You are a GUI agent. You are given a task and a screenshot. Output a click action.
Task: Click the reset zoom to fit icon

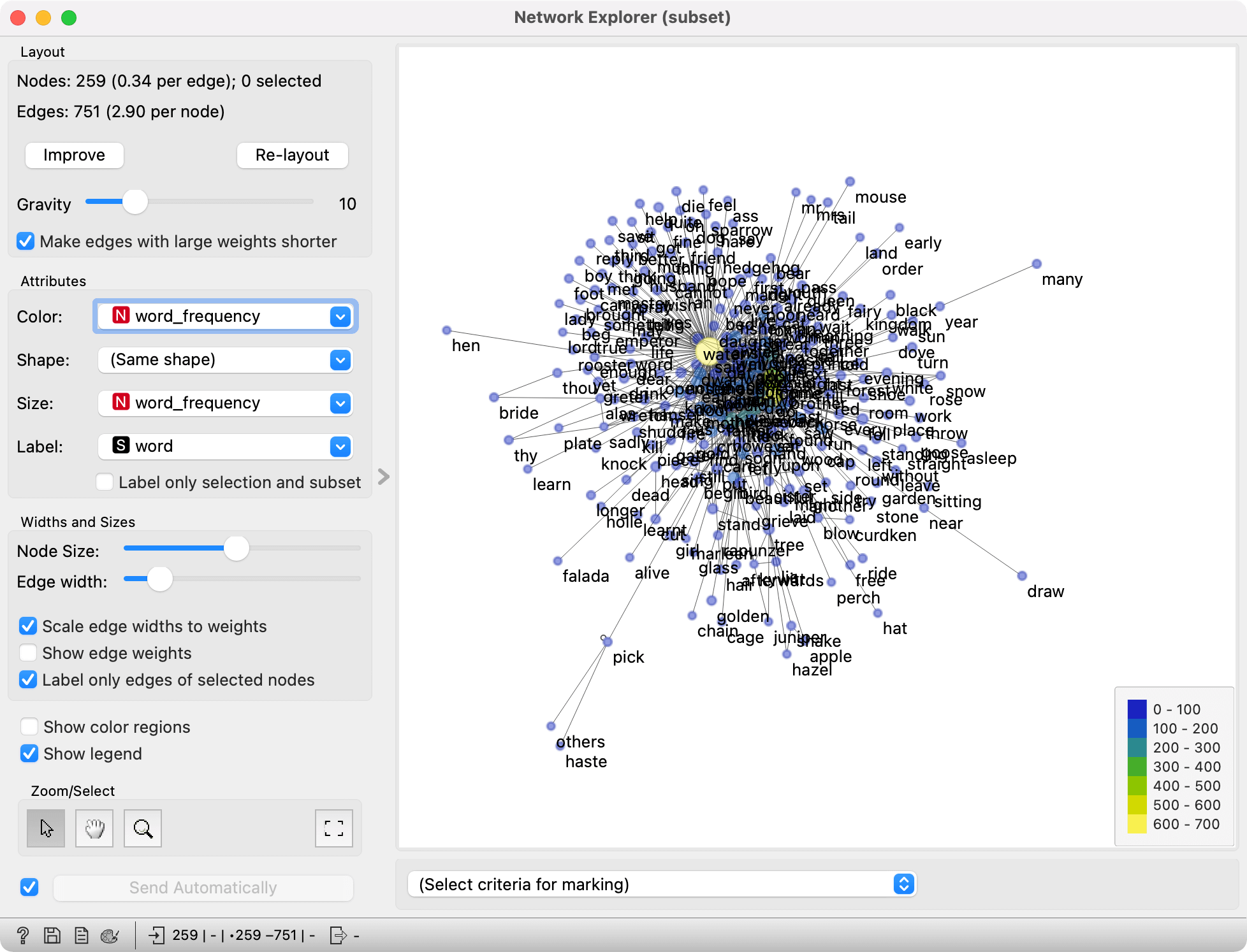pos(334,828)
